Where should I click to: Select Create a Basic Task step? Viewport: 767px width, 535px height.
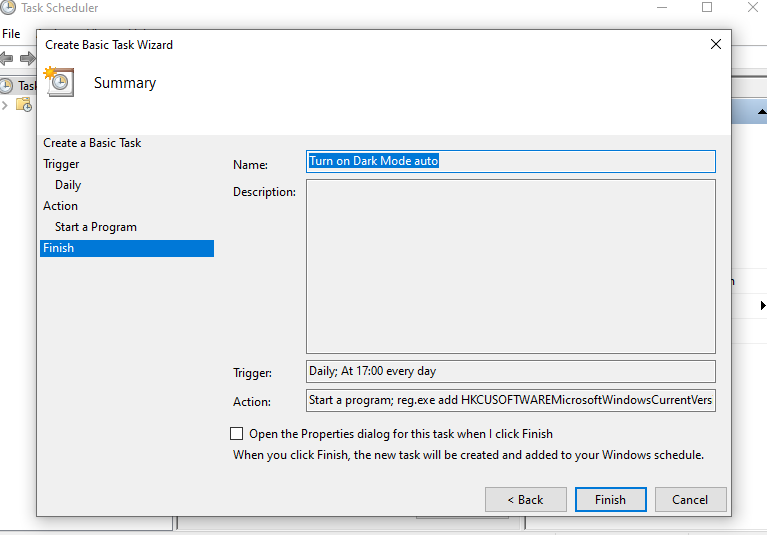(92, 143)
